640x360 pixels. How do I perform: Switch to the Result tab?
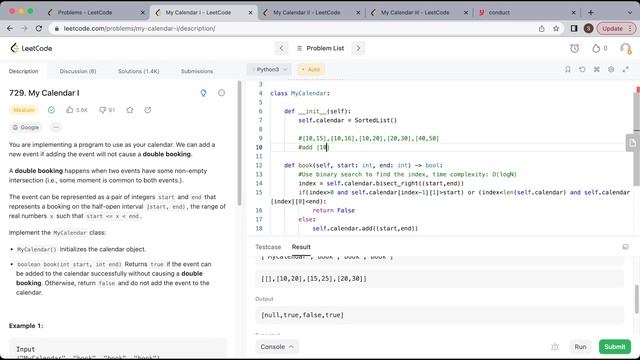(301, 247)
